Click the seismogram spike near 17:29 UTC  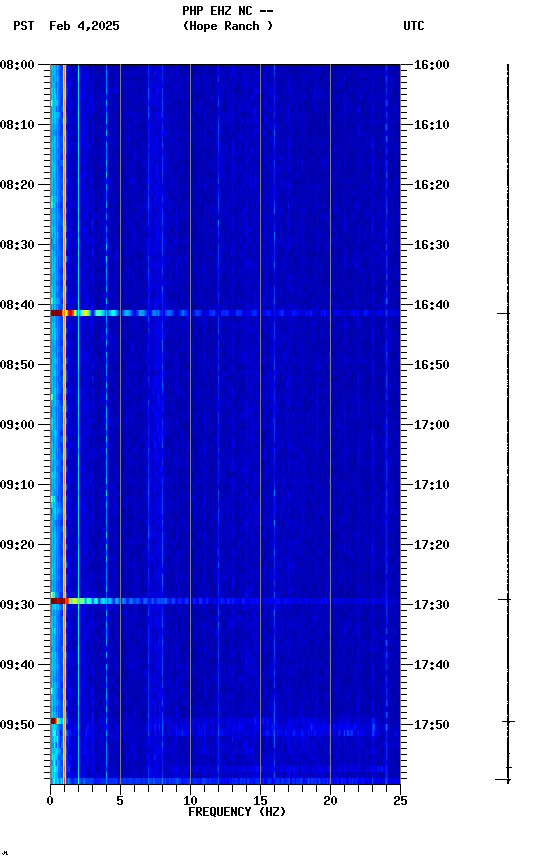click(504, 600)
